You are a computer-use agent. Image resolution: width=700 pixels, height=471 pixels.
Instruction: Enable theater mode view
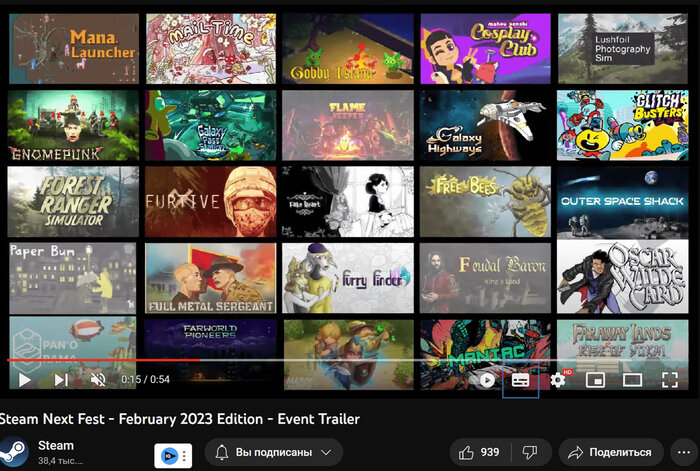coord(633,380)
